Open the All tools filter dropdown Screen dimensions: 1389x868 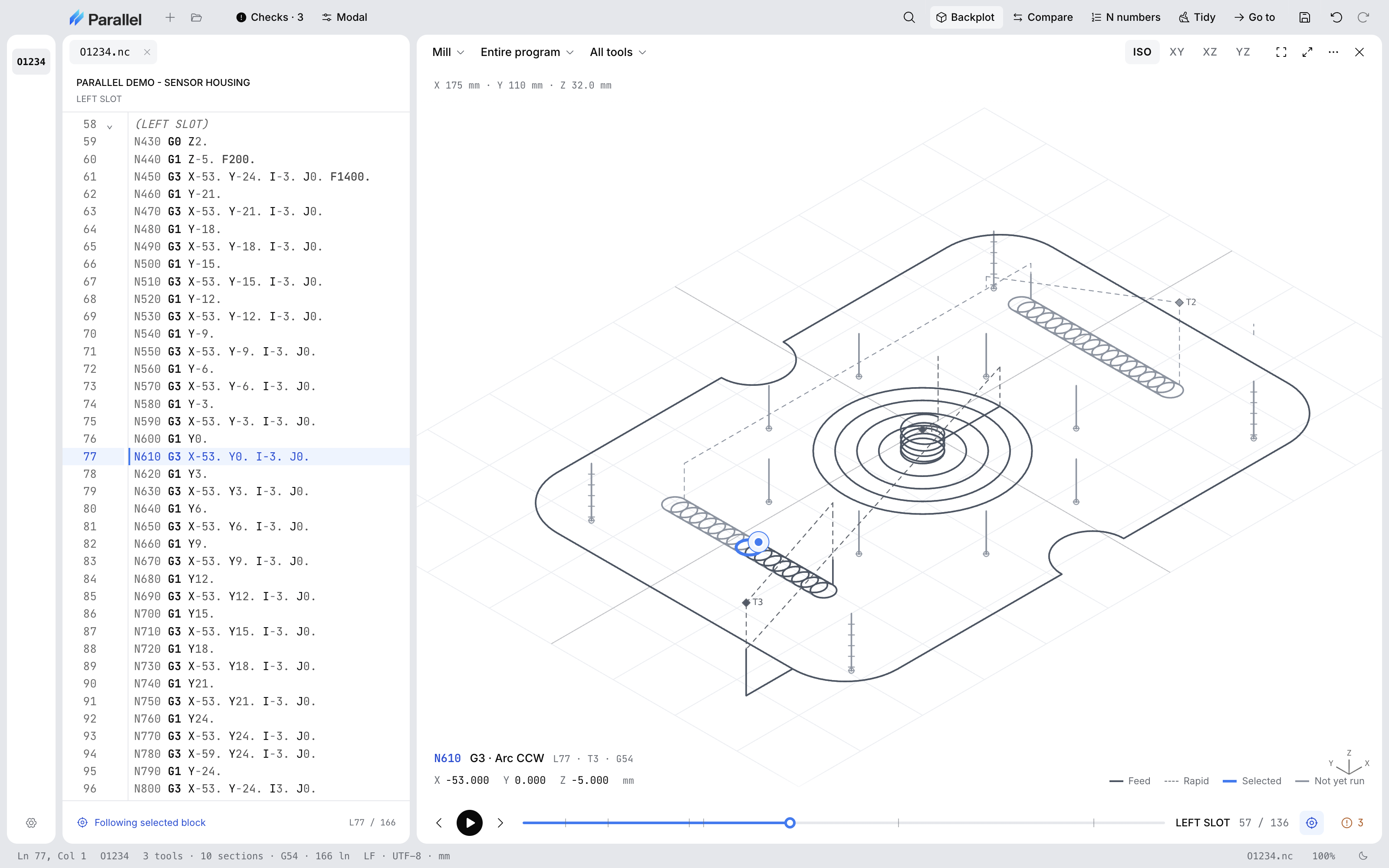click(618, 52)
